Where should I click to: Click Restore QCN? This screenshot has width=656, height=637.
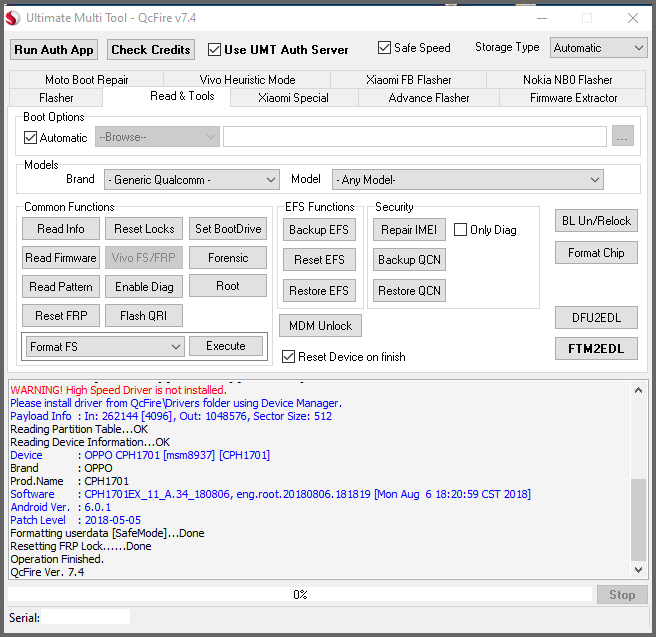(409, 291)
